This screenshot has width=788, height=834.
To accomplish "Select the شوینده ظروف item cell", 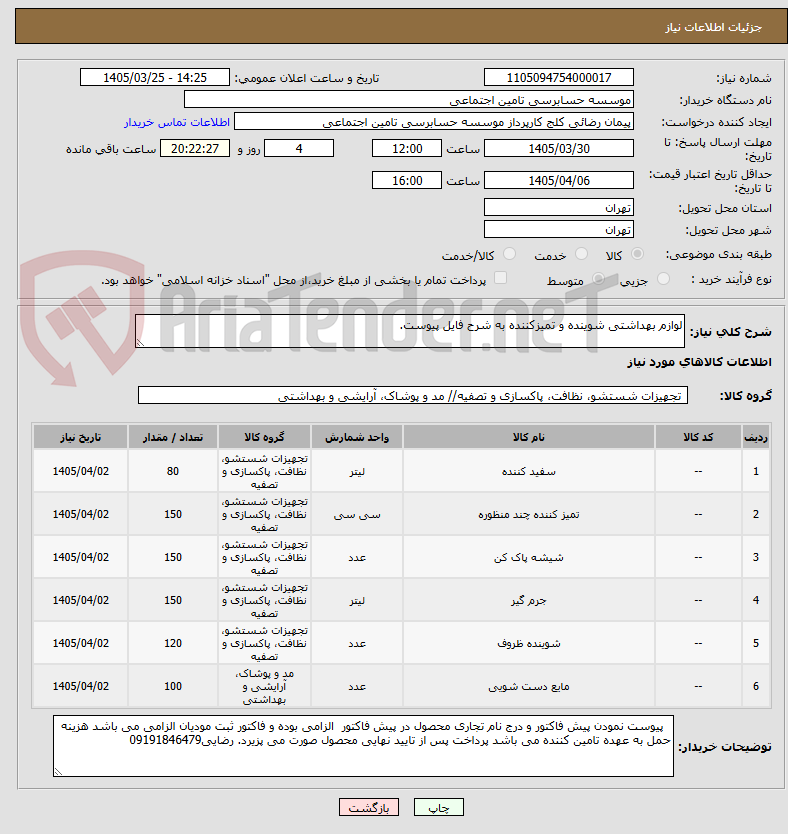I will point(529,644).
